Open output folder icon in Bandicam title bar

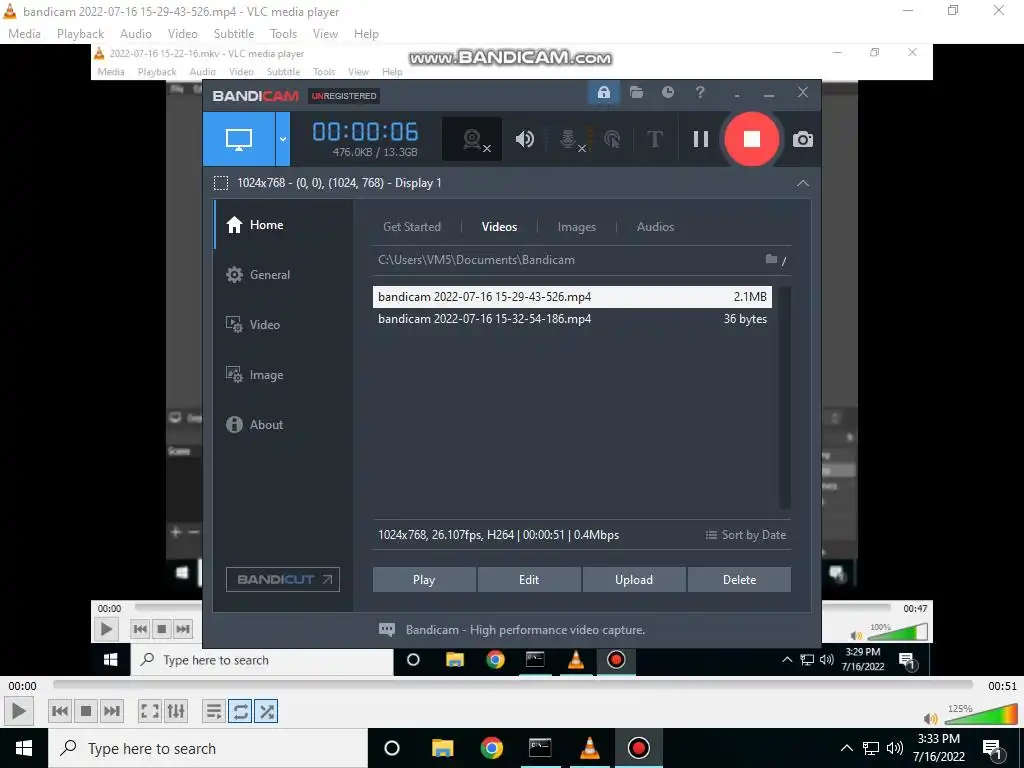[636, 92]
